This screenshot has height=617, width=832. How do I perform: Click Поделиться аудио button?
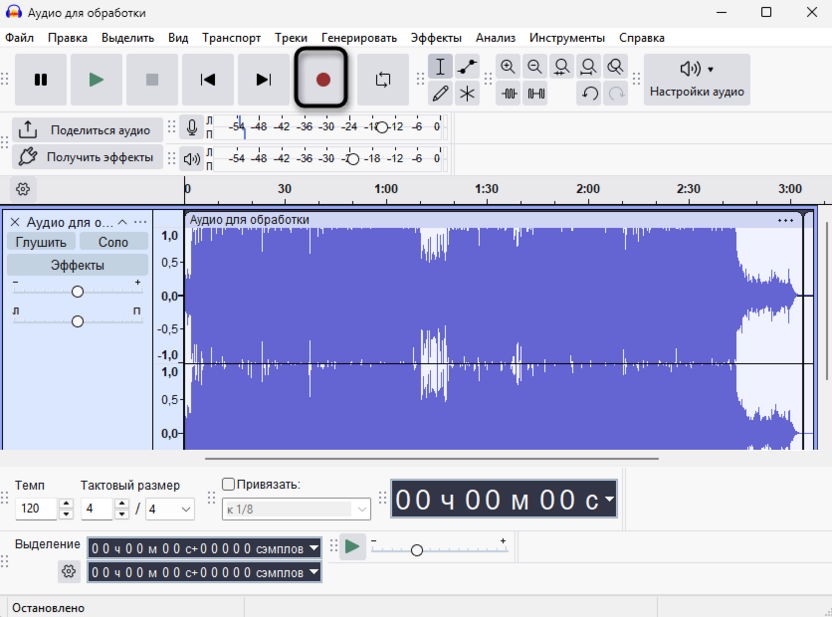pos(88,130)
